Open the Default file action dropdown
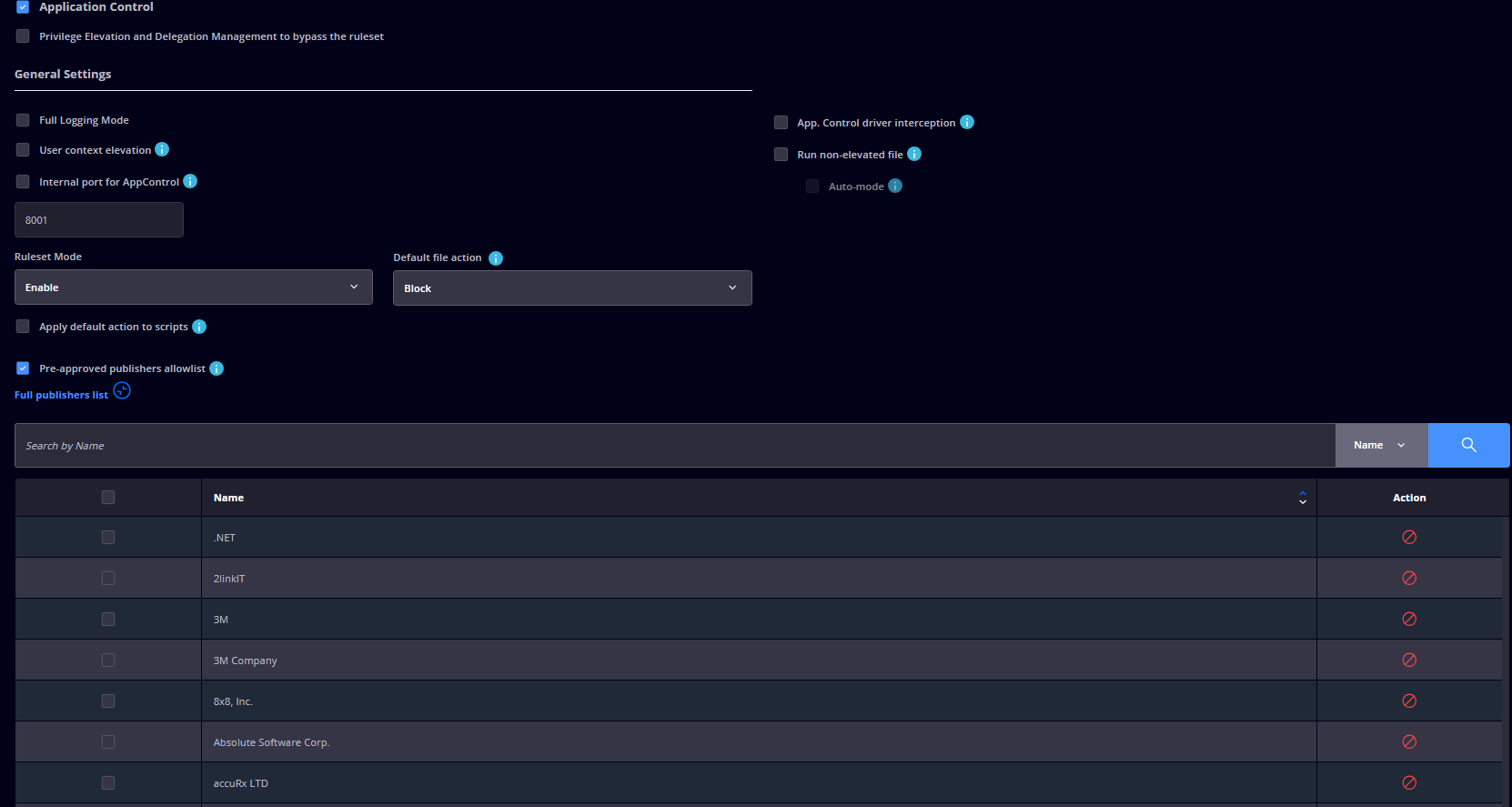Viewport: 1512px width, 807px height. pos(572,287)
